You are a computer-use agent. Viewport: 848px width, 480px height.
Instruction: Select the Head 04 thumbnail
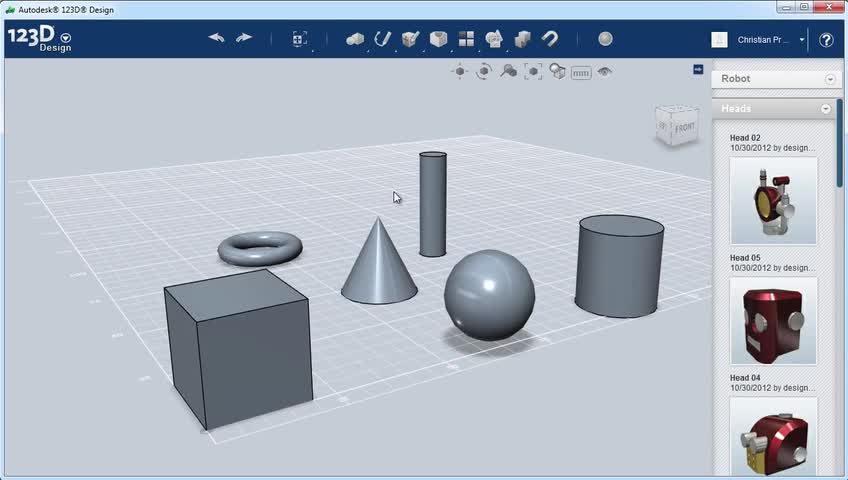(x=773, y=437)
